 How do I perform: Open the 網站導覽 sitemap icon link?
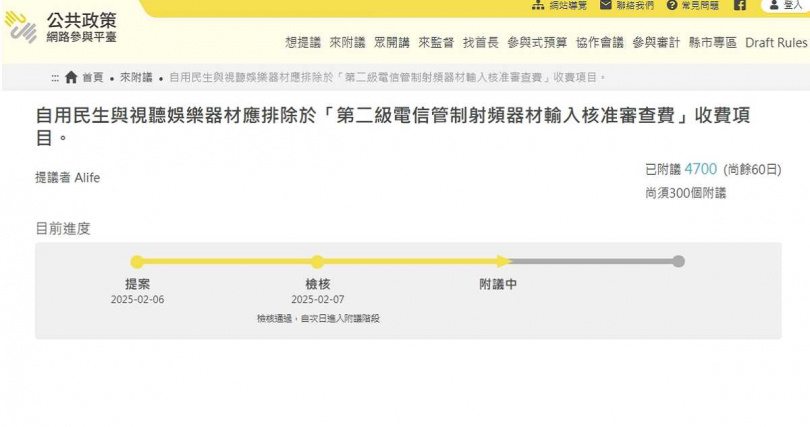[538, 5]
